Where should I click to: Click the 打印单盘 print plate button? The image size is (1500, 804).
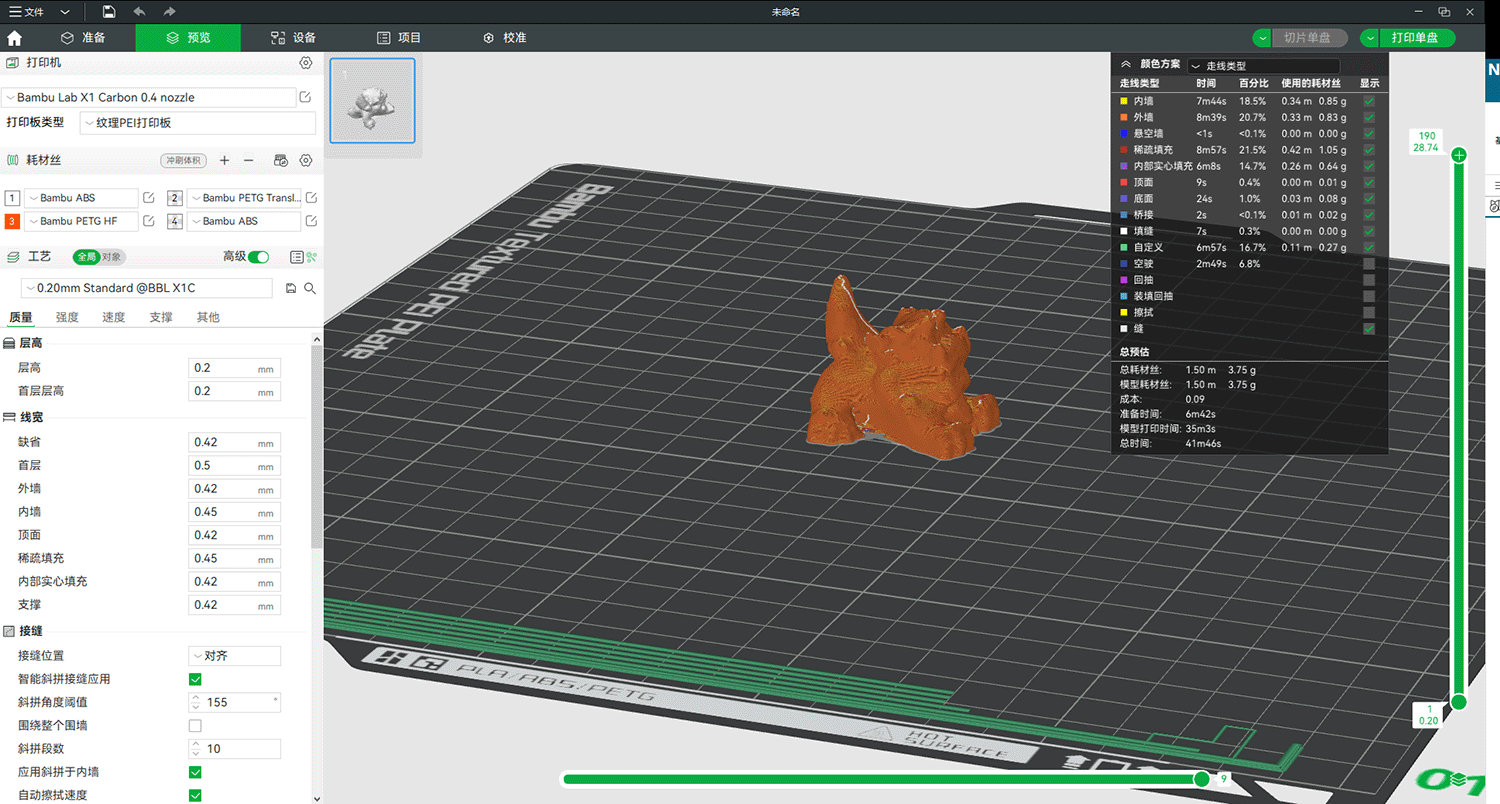[x=1416, y=38]
